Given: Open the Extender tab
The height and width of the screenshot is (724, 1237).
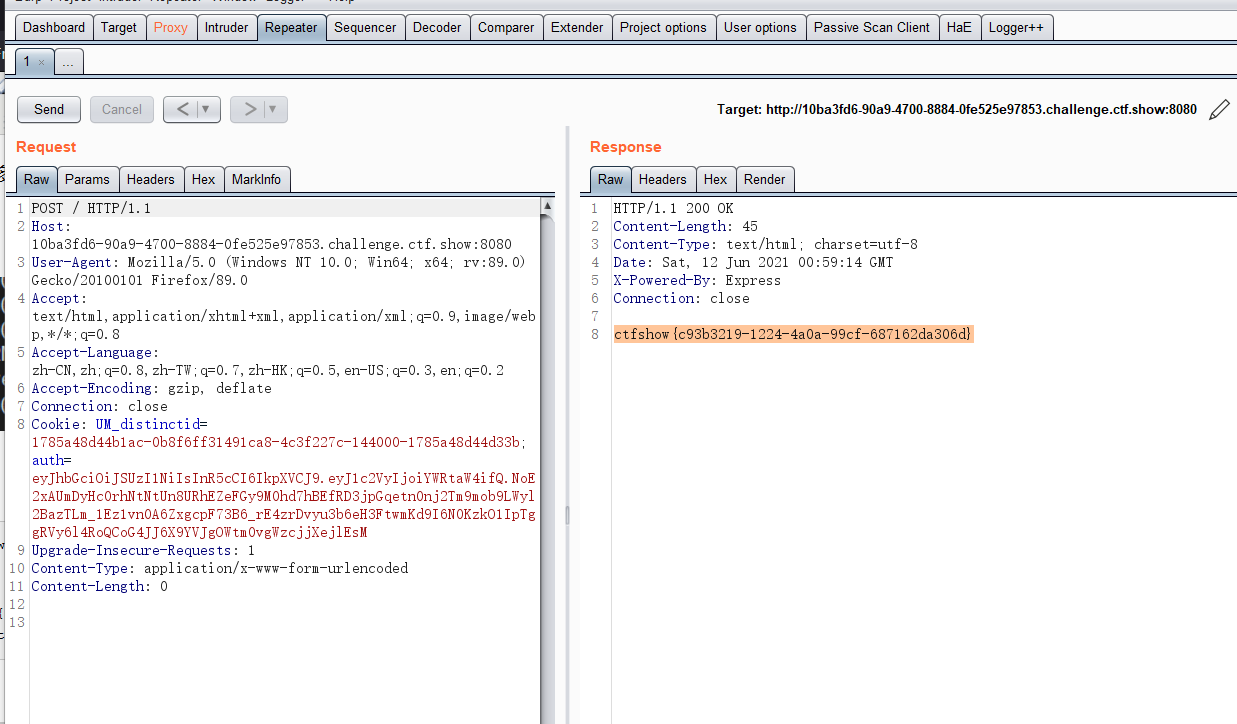Looking at the screenshot, I should 577,27.
